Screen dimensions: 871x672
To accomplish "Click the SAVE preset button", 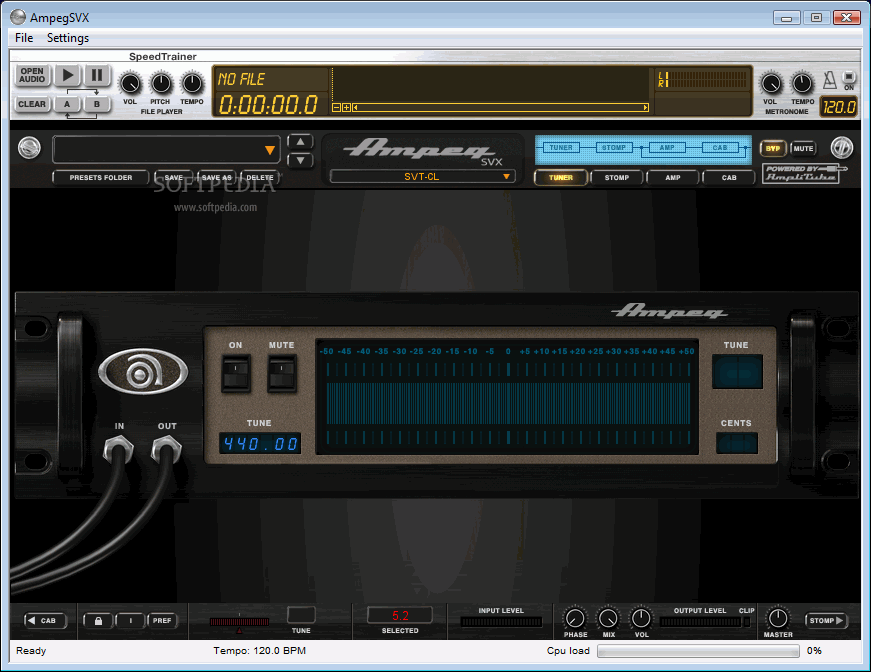I will click(x=174, y=178).
